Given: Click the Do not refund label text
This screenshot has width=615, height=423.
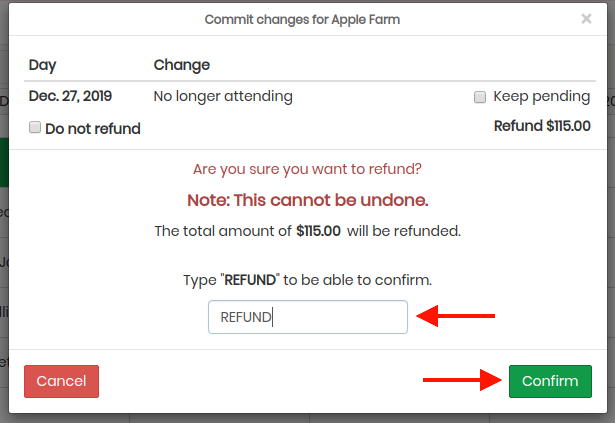Looking at the screenshot, I should click(93, 129).
